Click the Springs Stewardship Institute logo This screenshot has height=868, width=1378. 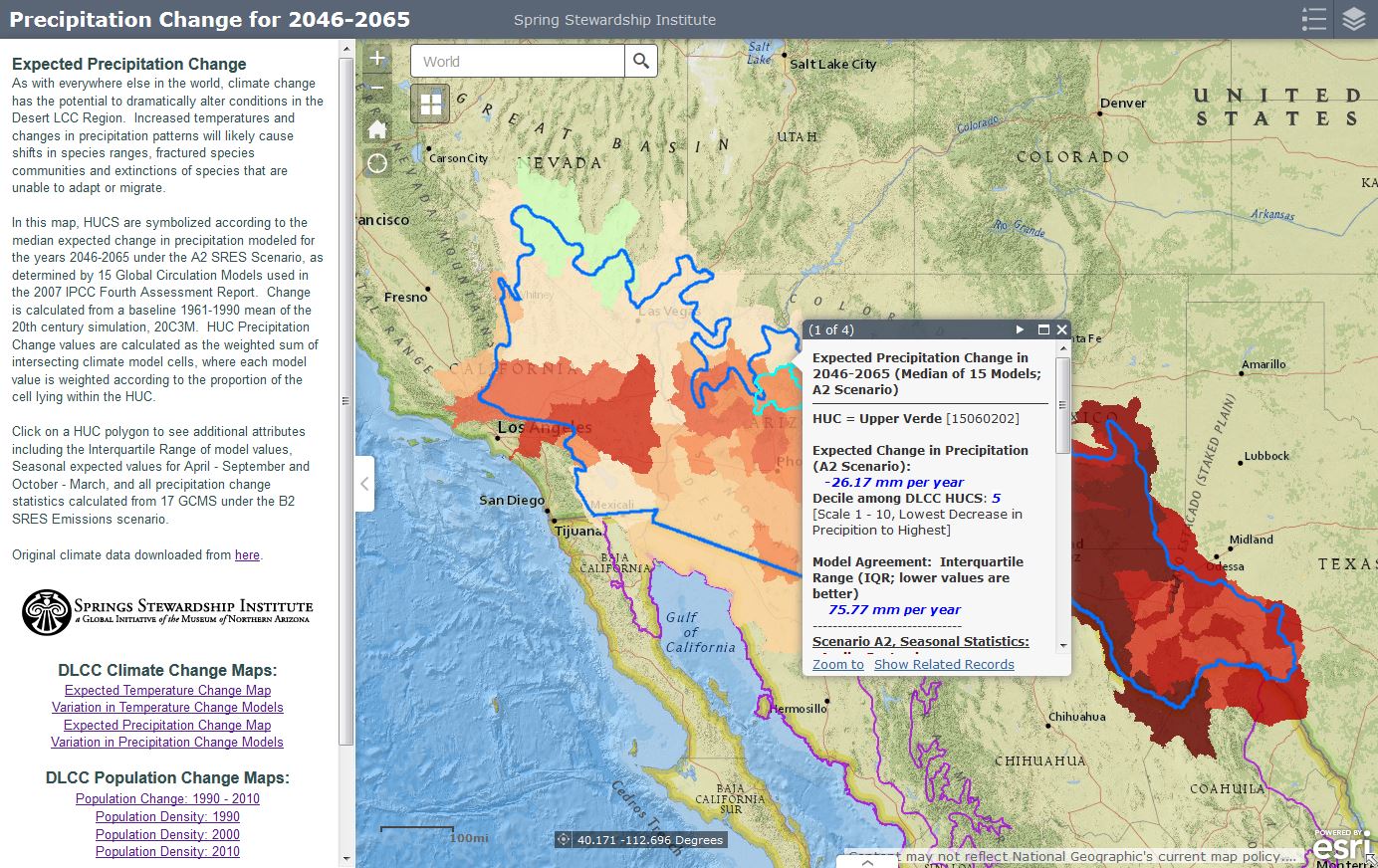[x=167, y=611]
